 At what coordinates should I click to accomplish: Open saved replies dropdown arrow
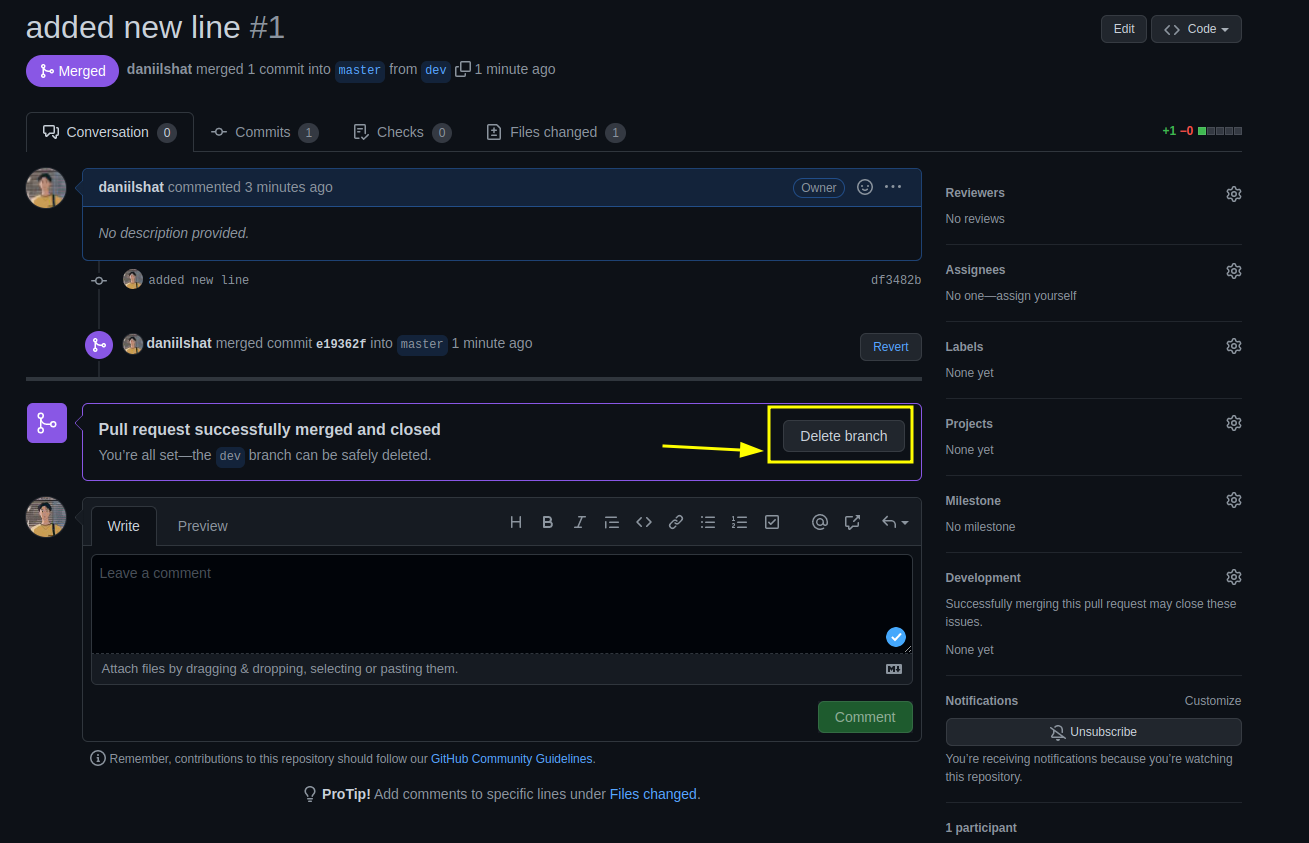(895, 522)
